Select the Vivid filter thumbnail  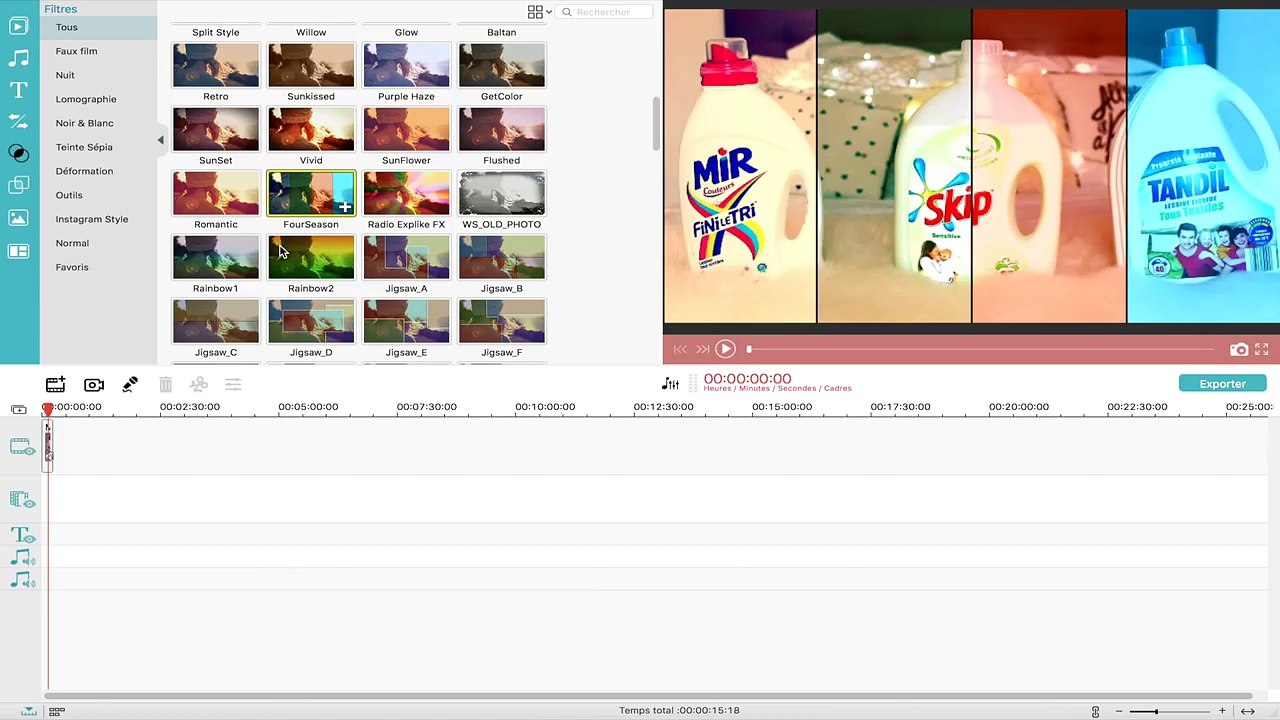pyautogui.click(x=311, y=129)
